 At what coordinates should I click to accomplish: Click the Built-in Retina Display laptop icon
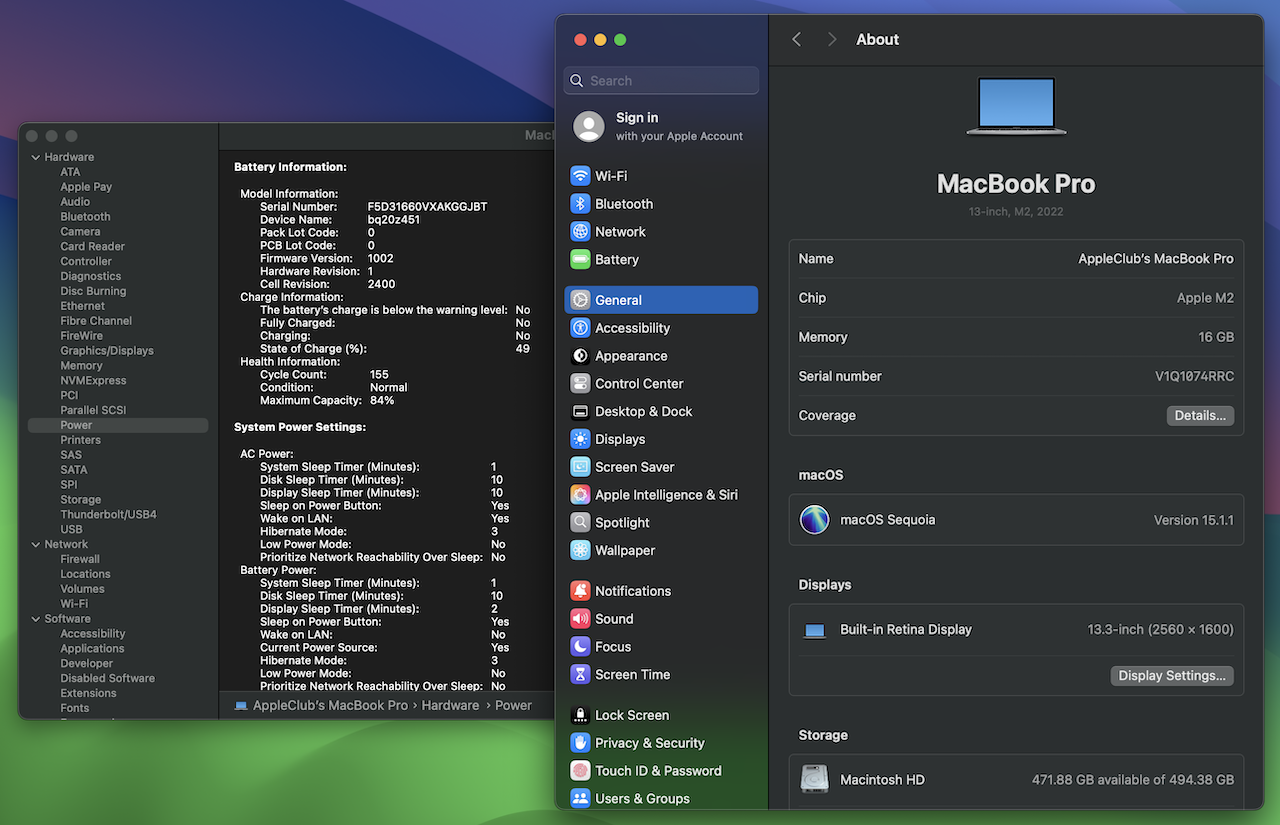(x=815, y=631)
